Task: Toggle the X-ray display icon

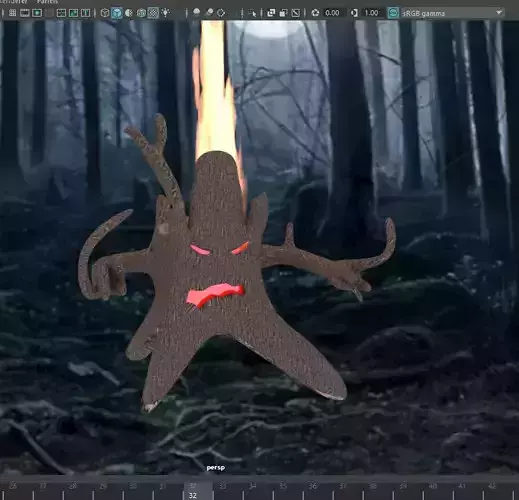Action: 271,13
